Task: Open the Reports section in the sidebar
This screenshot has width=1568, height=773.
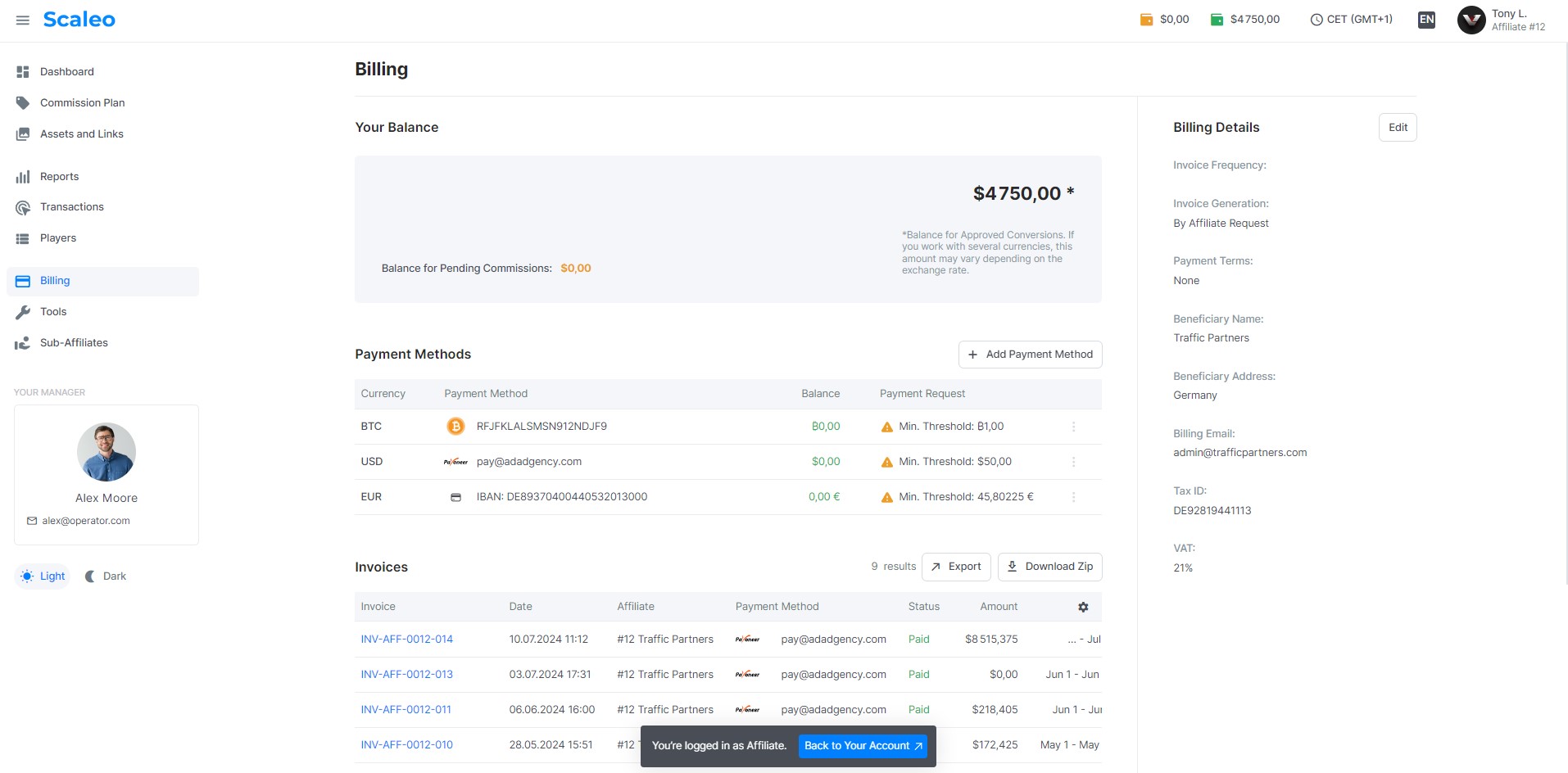Action: (x=59, y=176)
